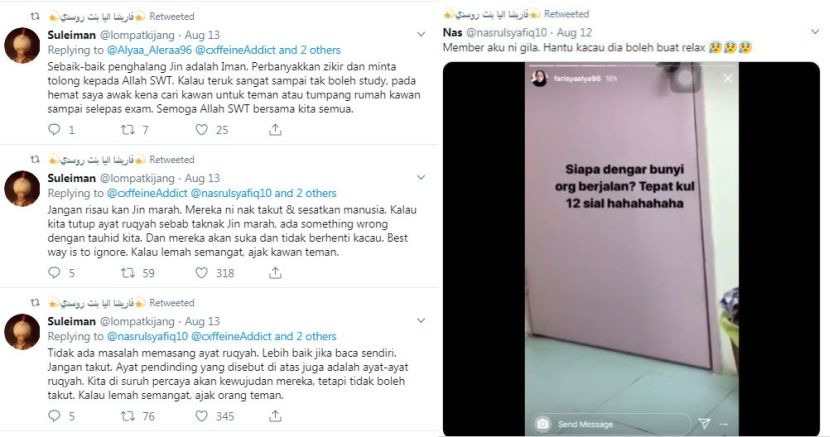Image resolution: width=830 pixels, height=437 pixels.
Task: Retweet the tweet with 7 retweets
Action: click(128, 129)
